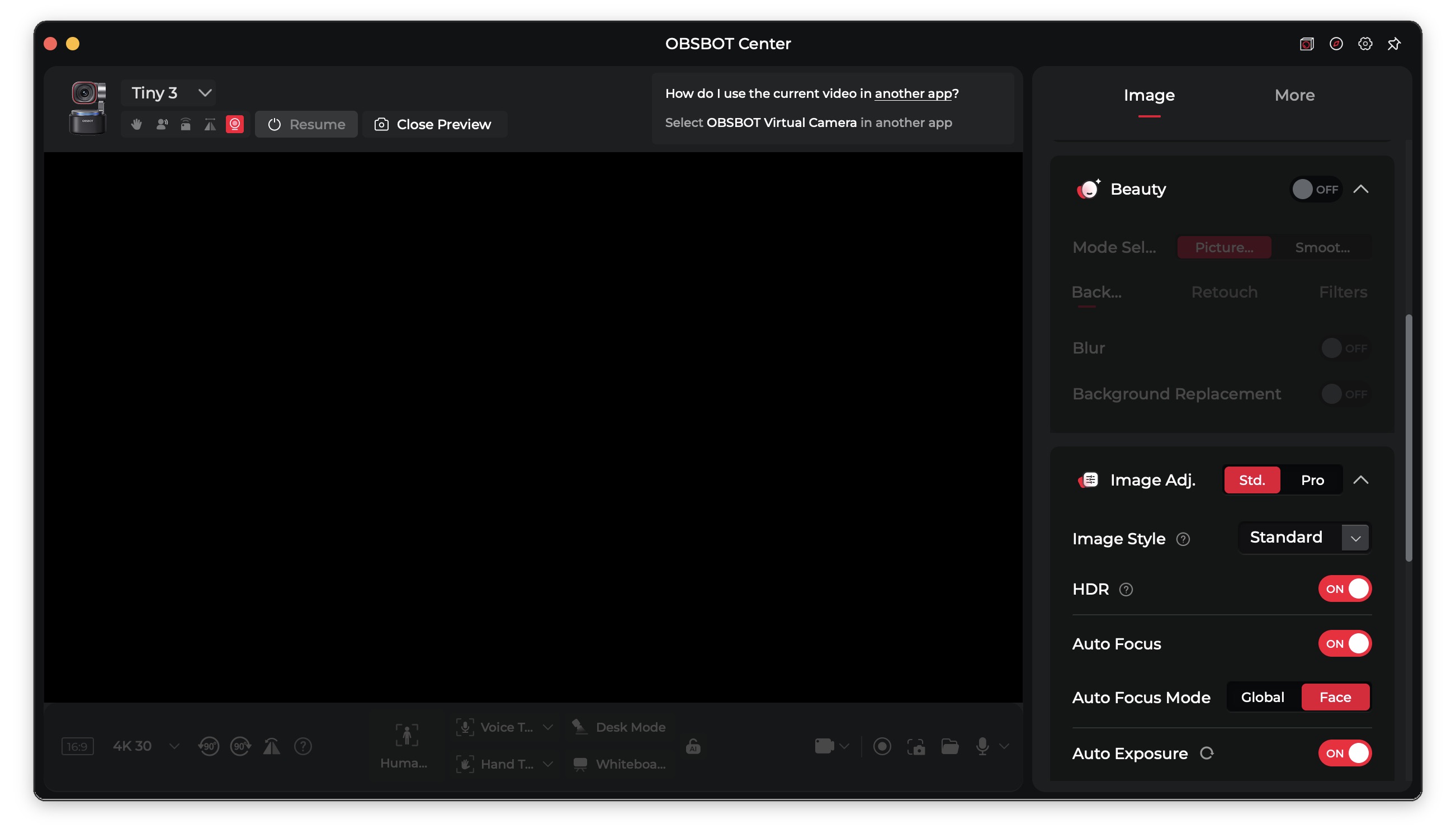Rotate the image 90 degrees counterclockwise
Viewport: 1456px width, 838px height.
click(208, 746)
